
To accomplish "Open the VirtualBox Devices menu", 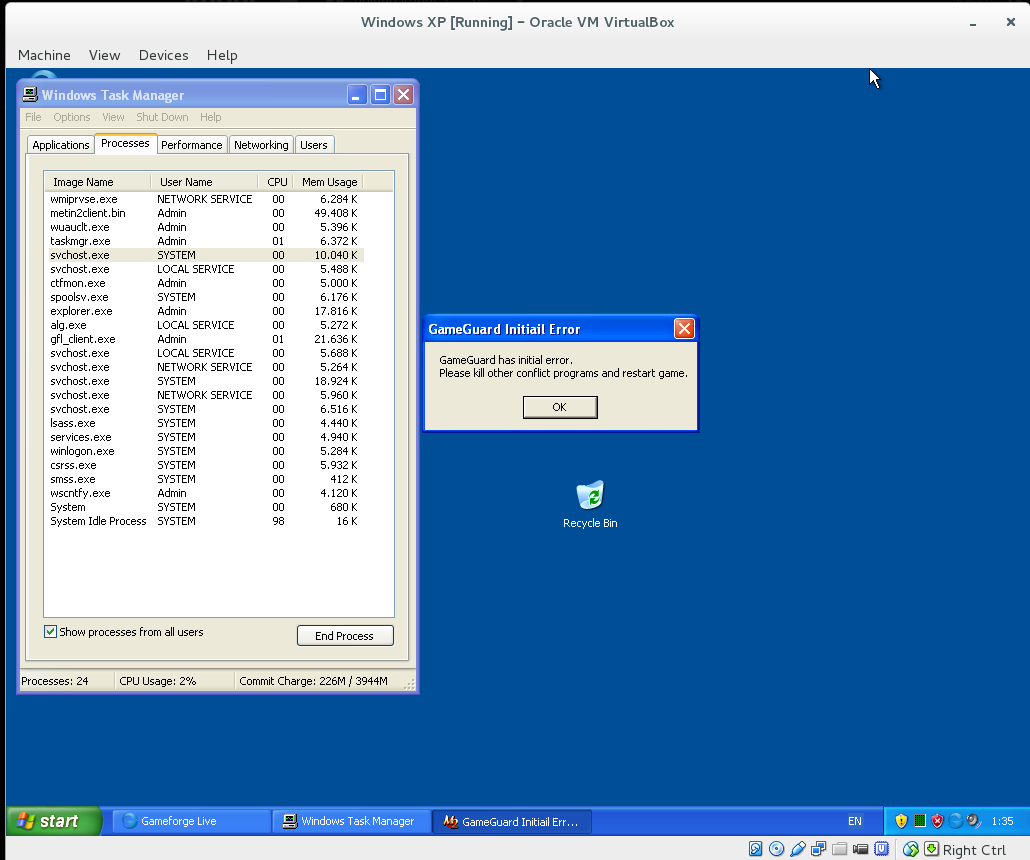I will (x=164, y=55).
